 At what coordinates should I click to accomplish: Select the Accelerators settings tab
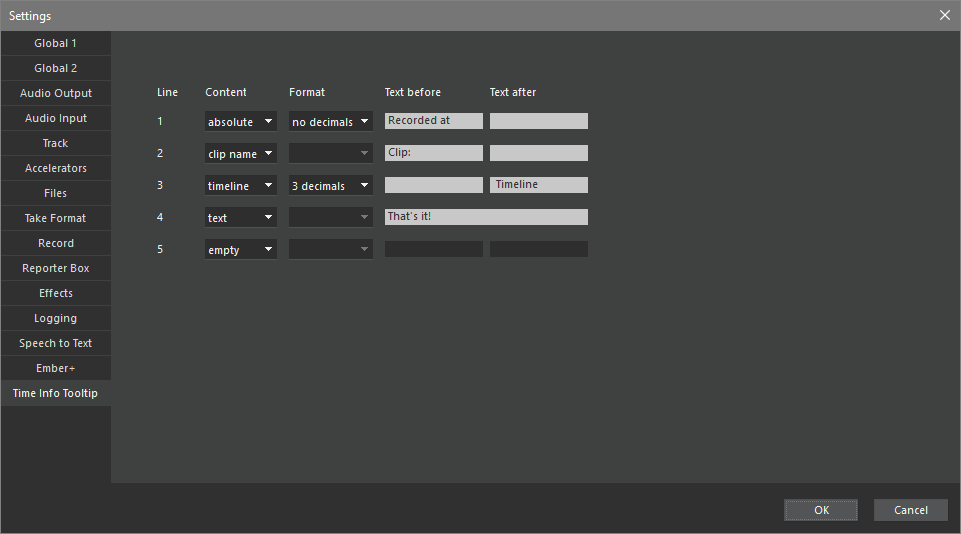56,168
